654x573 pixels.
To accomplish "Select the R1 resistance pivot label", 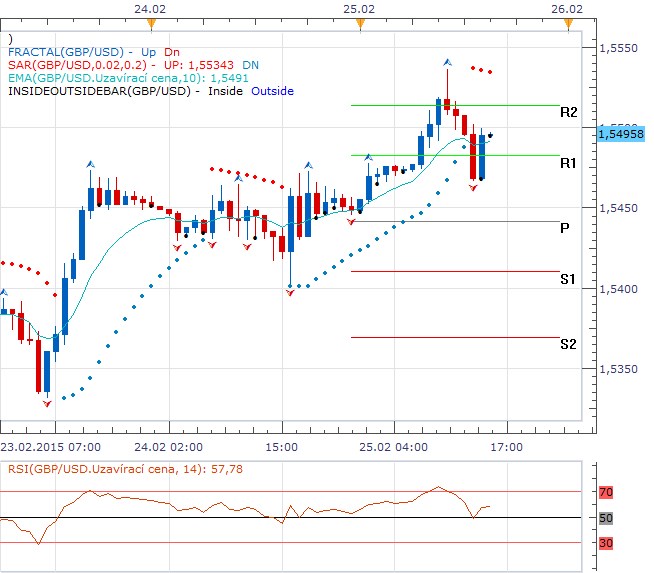I will 568,162.
